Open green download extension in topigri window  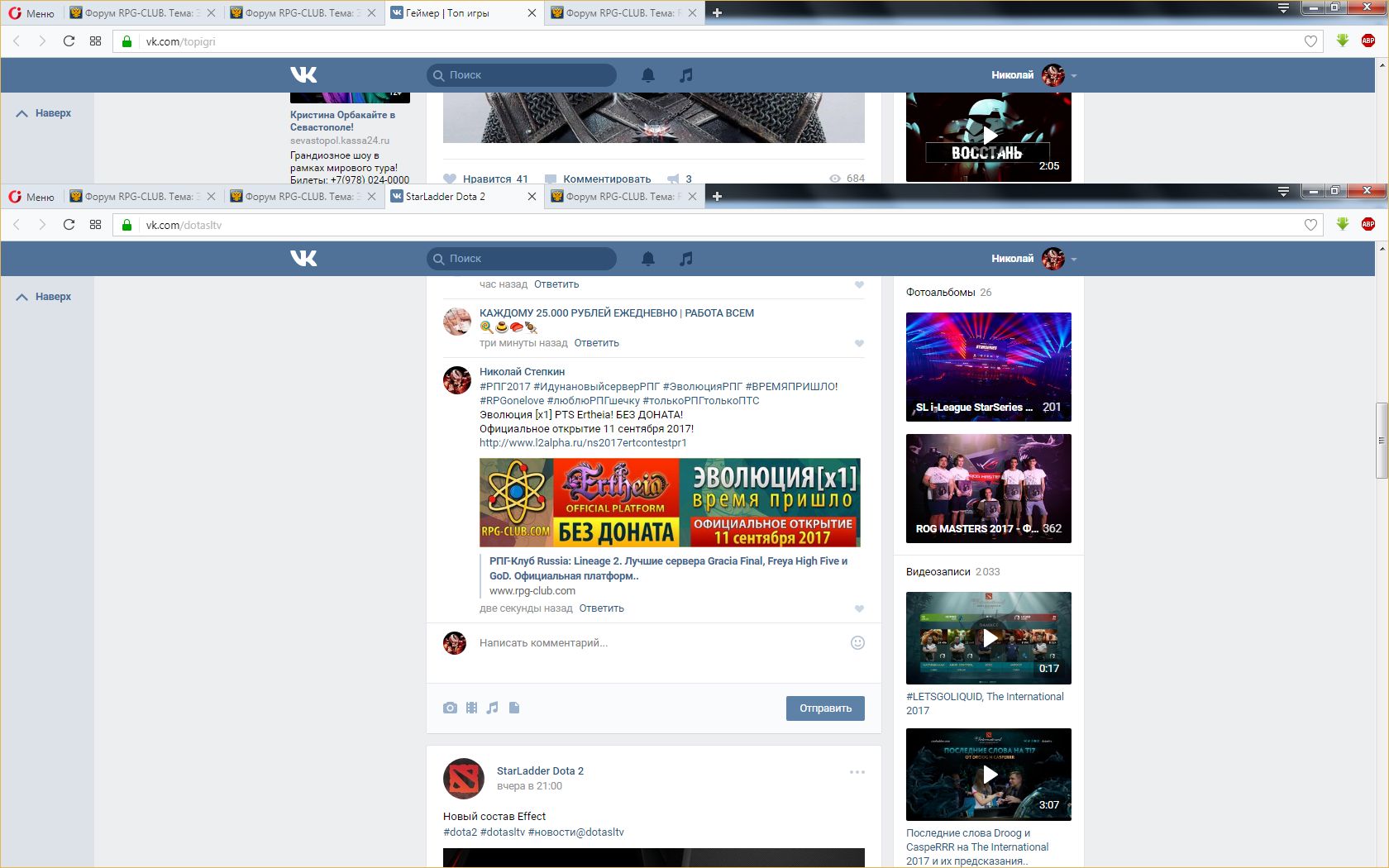point(1343,41)
